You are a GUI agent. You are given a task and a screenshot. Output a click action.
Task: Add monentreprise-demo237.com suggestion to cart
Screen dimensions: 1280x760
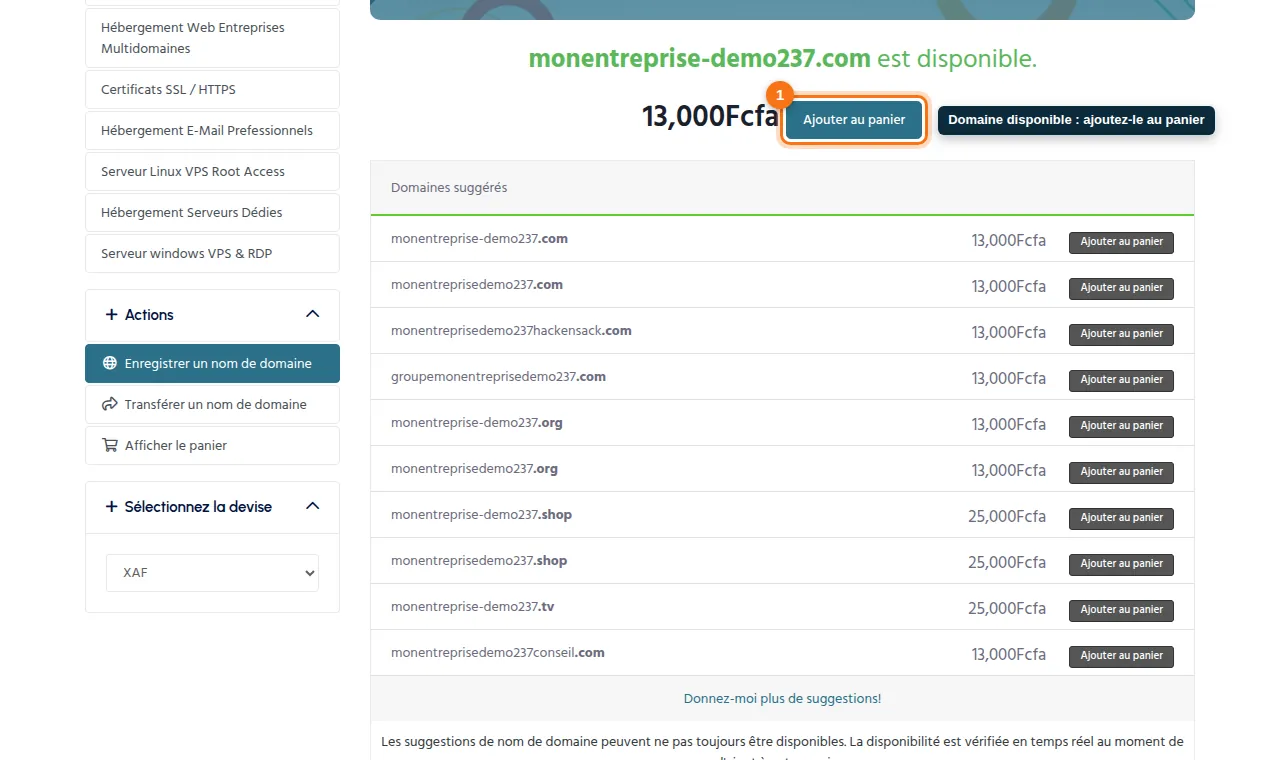1121,242
